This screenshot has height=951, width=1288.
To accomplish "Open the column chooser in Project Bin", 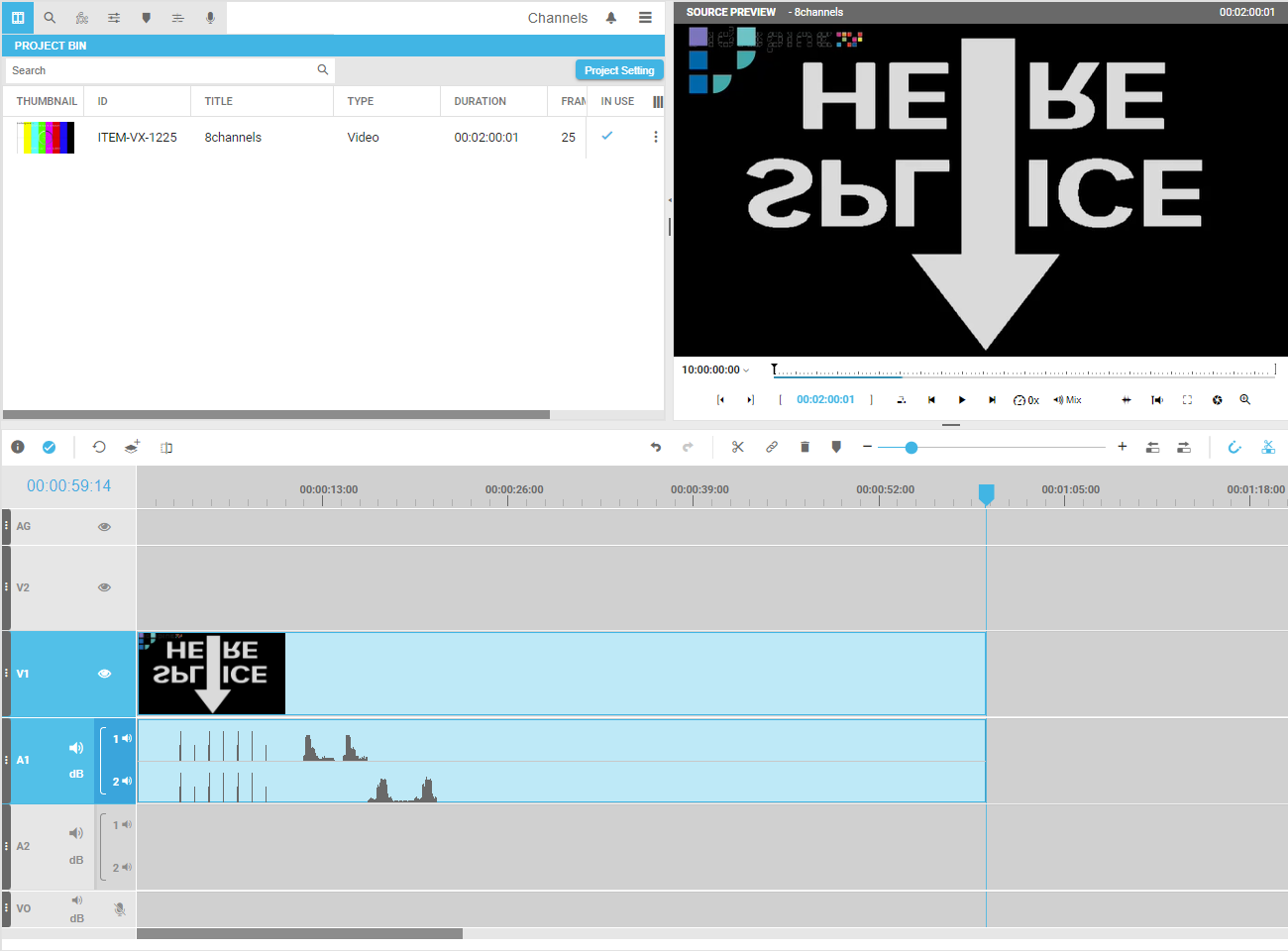I will (x=658, y=102).
